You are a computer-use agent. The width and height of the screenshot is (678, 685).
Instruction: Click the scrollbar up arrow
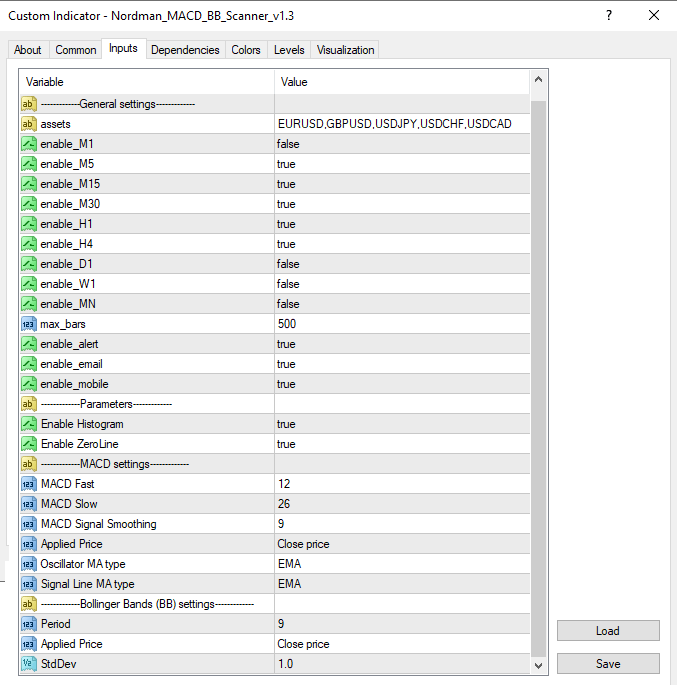tap(538, 80)
